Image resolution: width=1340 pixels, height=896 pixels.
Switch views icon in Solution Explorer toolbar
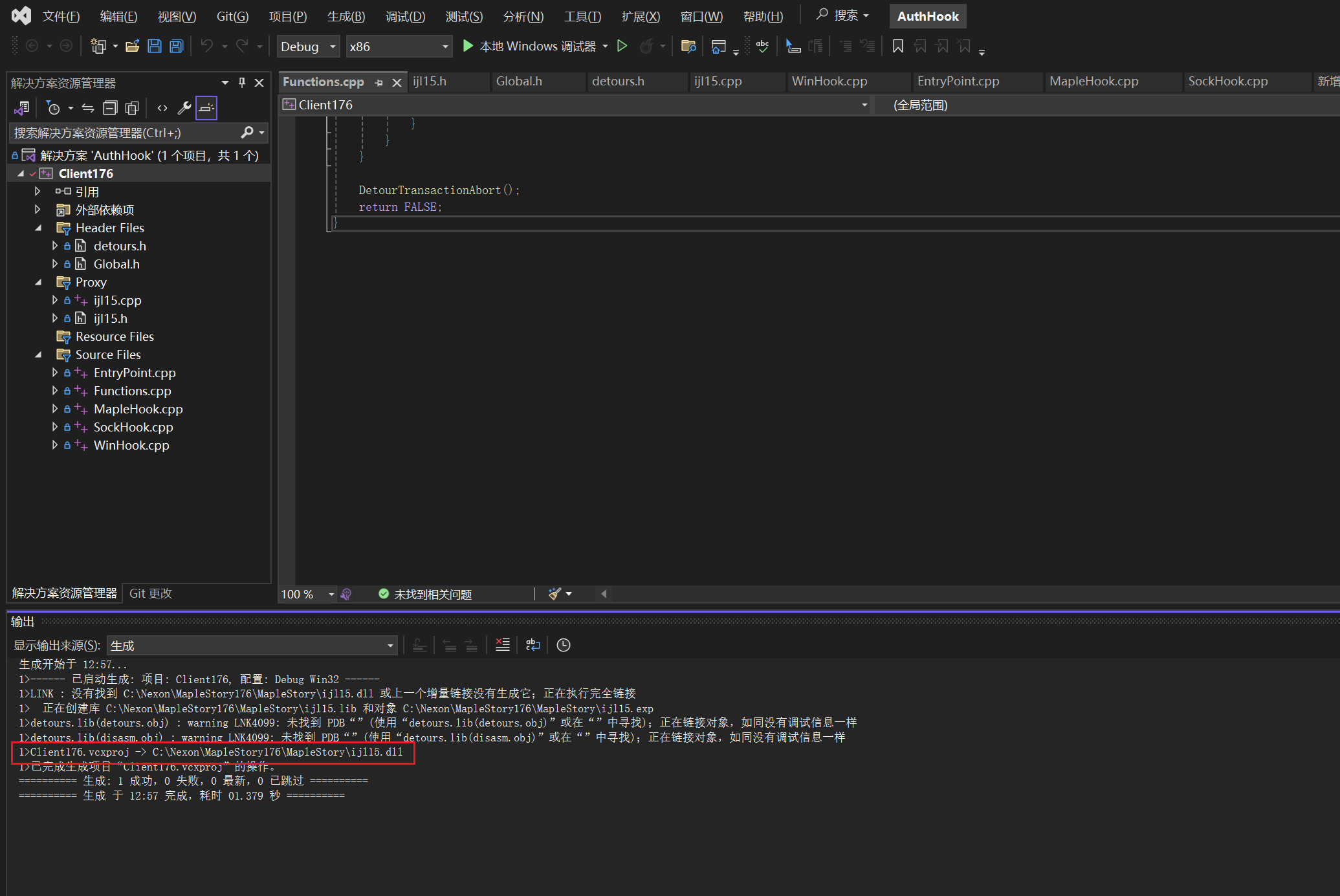(x=21, y=107)
